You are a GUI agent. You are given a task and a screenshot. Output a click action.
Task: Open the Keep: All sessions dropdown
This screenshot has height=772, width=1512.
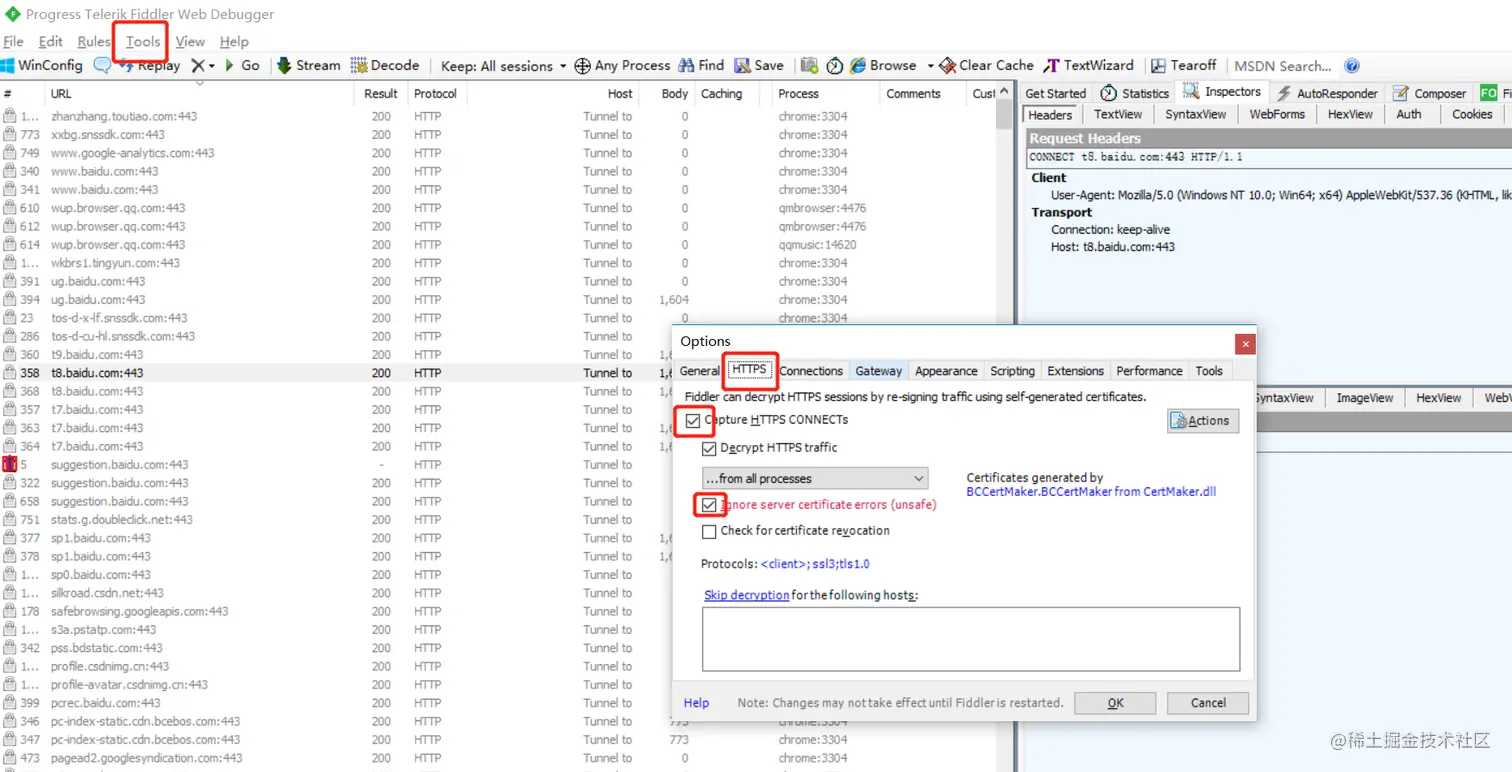[503, 66]
